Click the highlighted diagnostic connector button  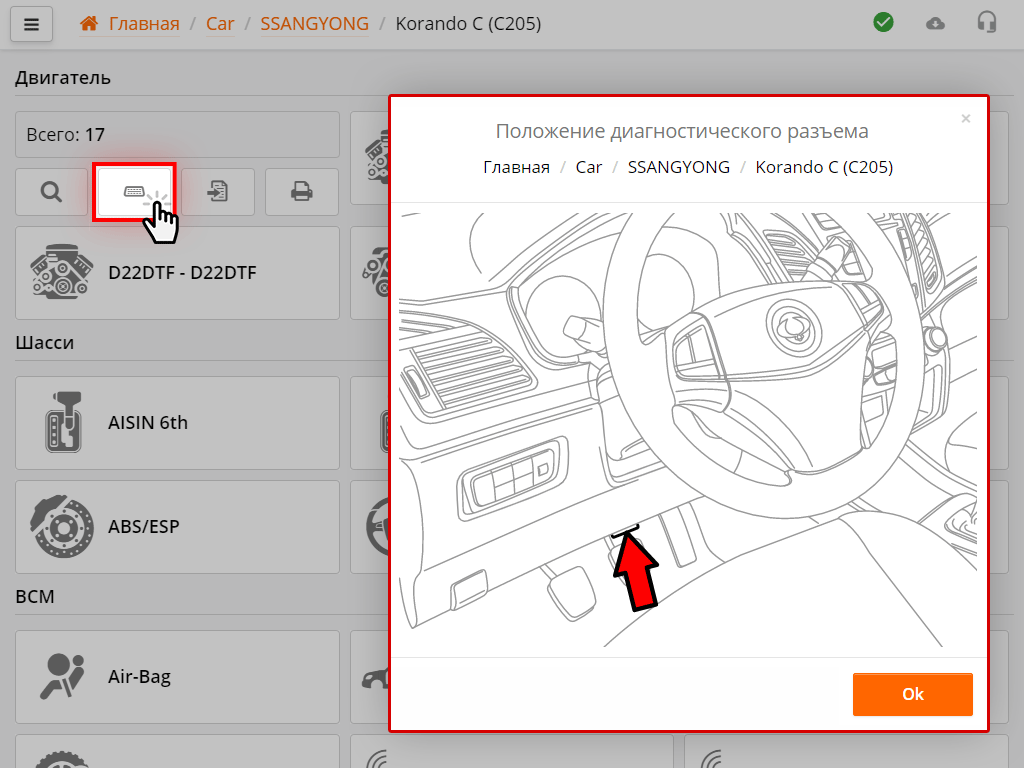pyautogui.click(x=134, y=192)
